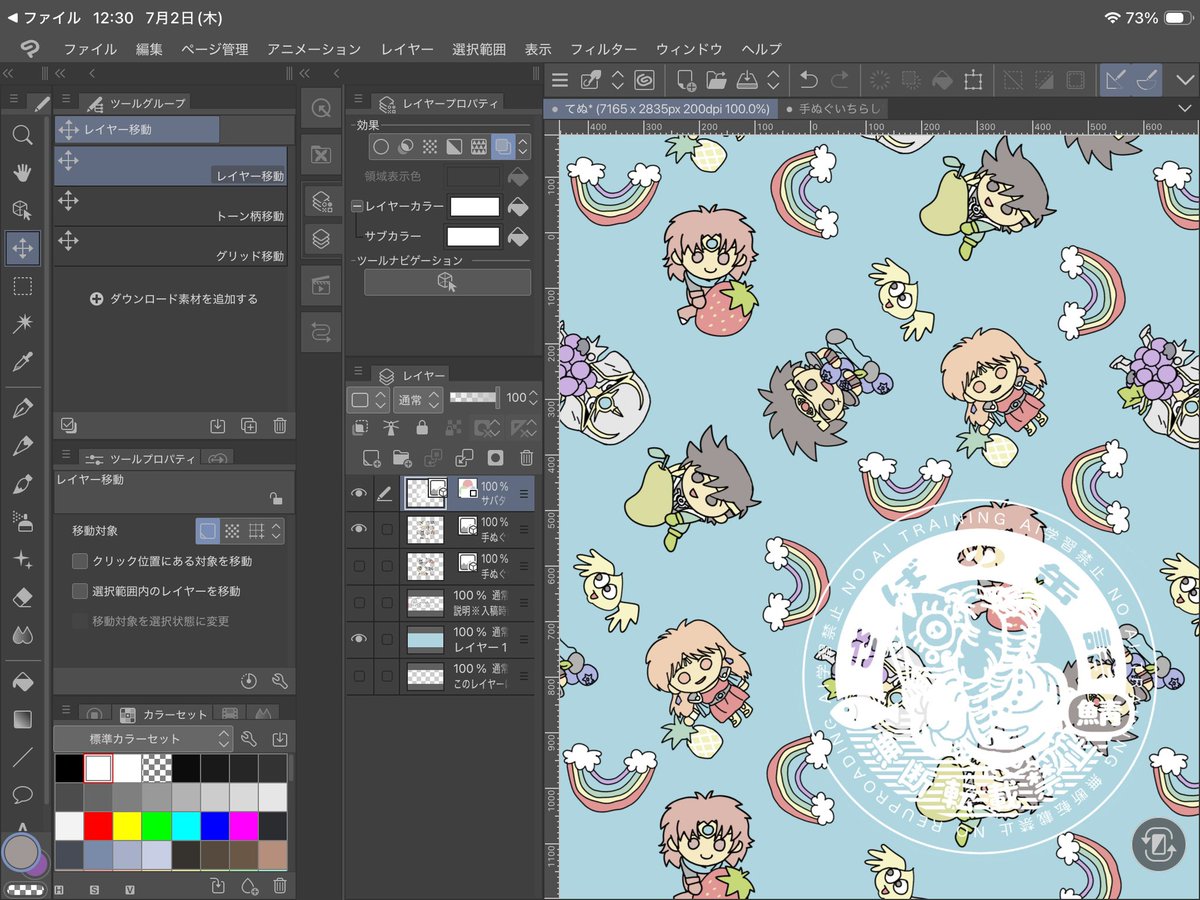Toggle Lock layer padlock icon
1200x900 pixels.
click(422, 428)
